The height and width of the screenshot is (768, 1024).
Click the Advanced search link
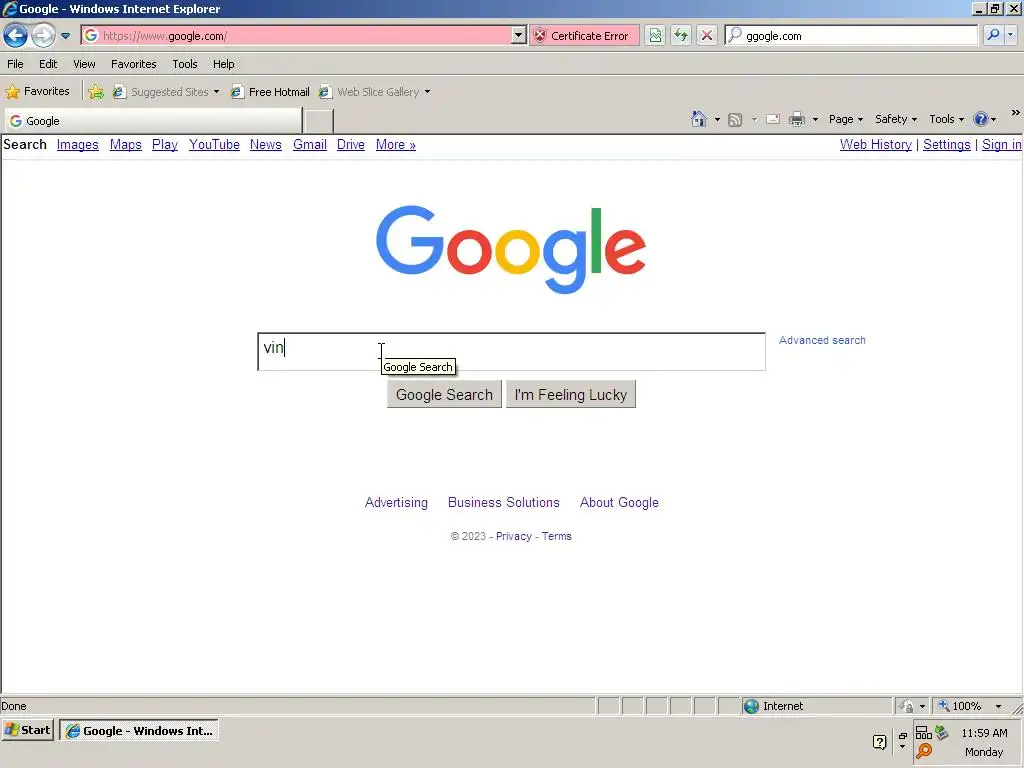pyautogui.click(x=822, y=340)
